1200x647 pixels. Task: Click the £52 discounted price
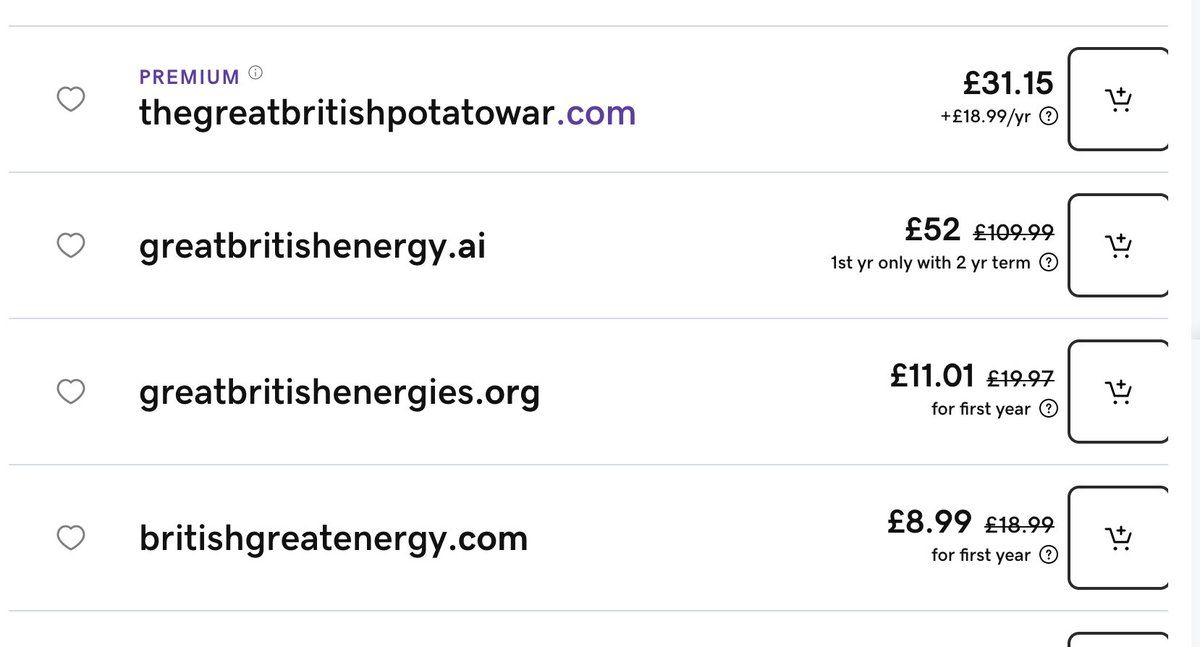932,229
